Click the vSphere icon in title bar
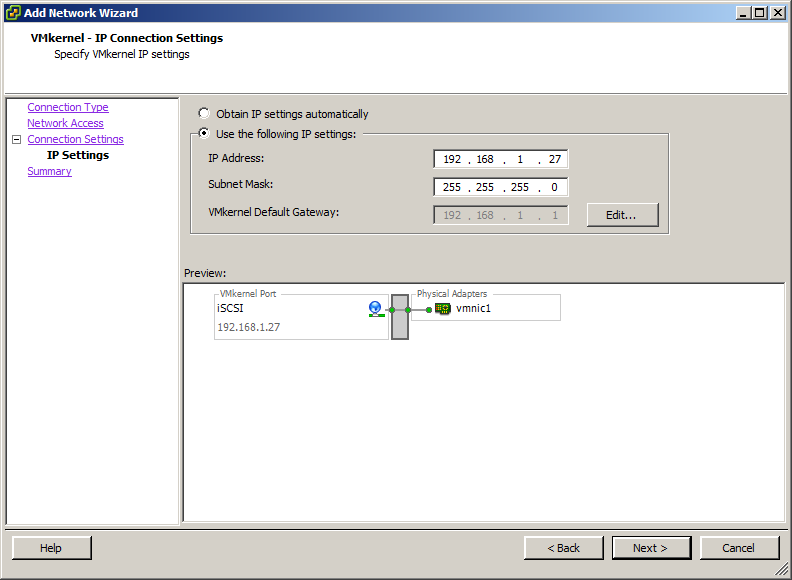Screen dimensions: 792x580 click(13, 13)
